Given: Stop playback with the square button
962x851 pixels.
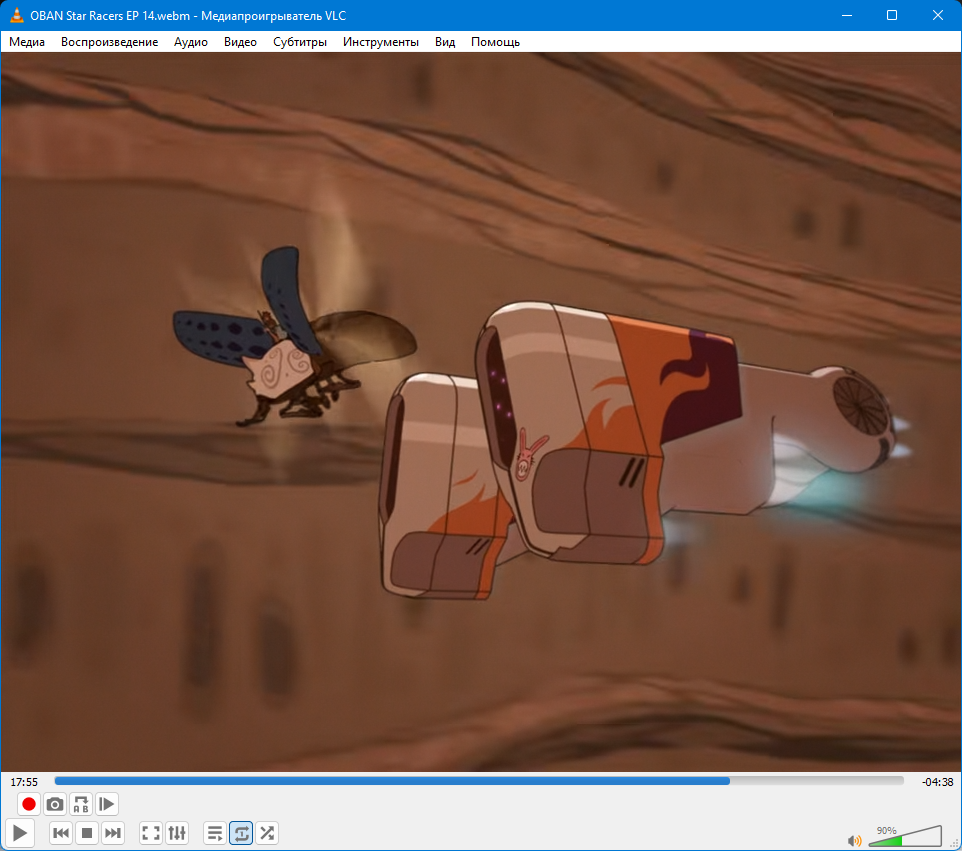Looking at the screenshot, I should coord(87,833).
